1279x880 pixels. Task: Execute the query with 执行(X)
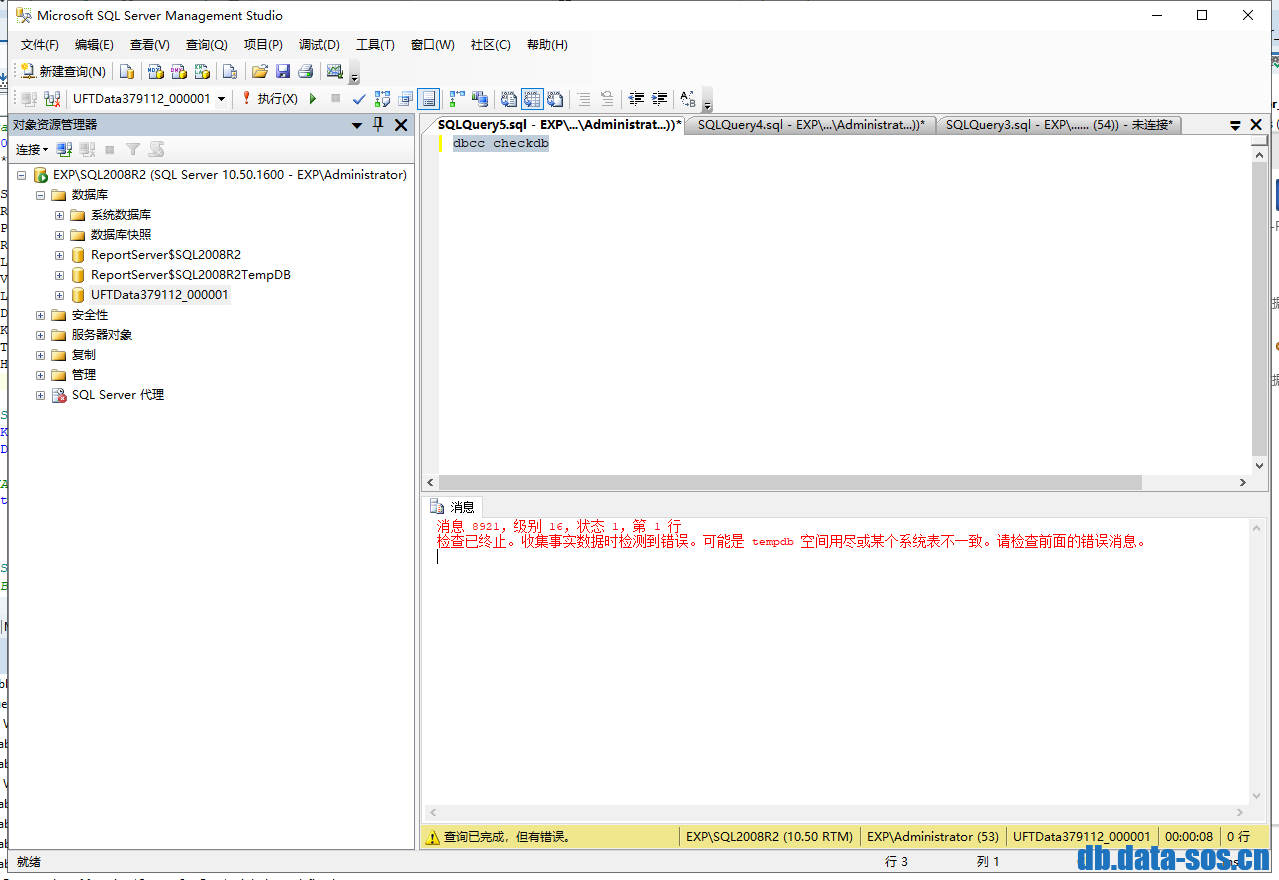coord(272,99)
